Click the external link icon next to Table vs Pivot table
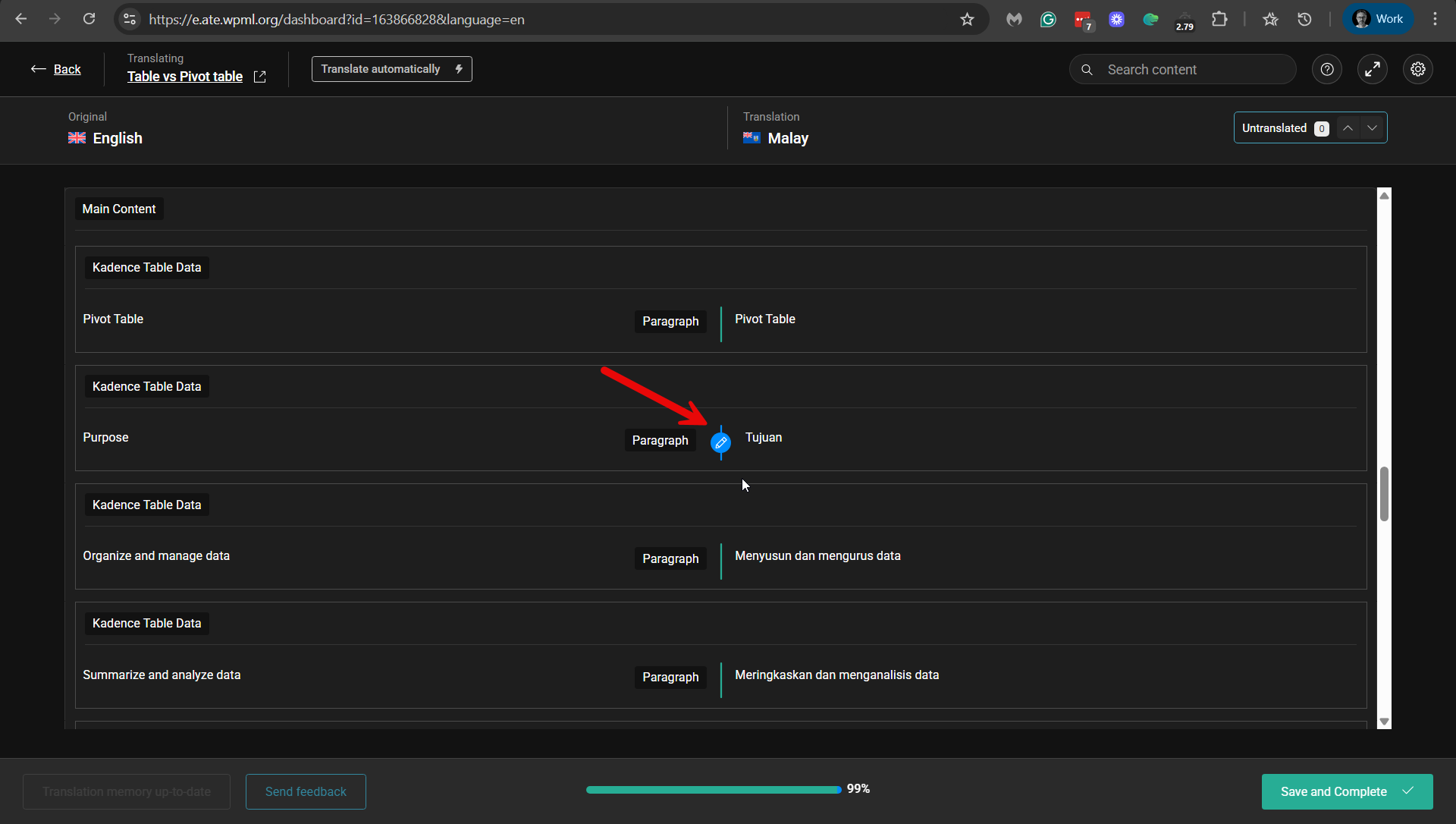This screenshot has height=824, width=1456. click(x=260, y=77)
